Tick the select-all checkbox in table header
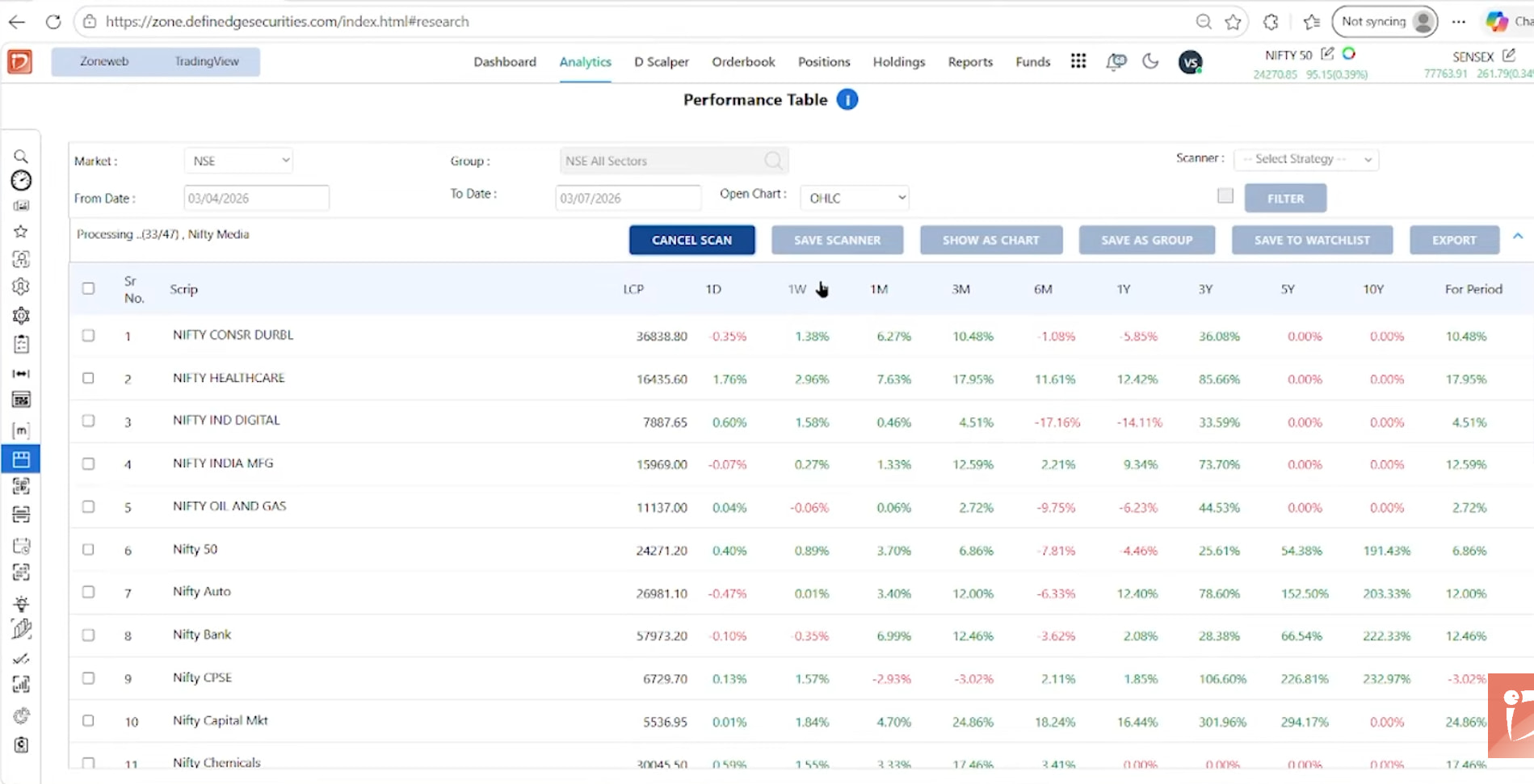The height and width of the screenshot is (784, 1534). tap(88, 288)
